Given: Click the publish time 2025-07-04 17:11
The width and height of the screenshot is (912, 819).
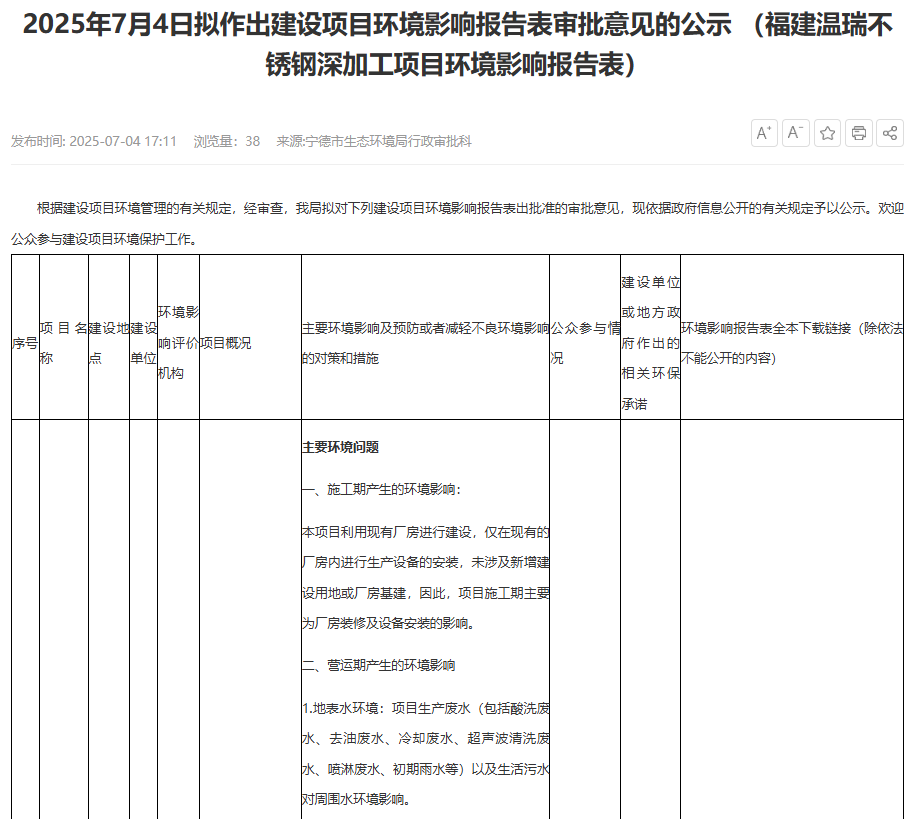Looking at the screenshot, I should coord(94,141).
